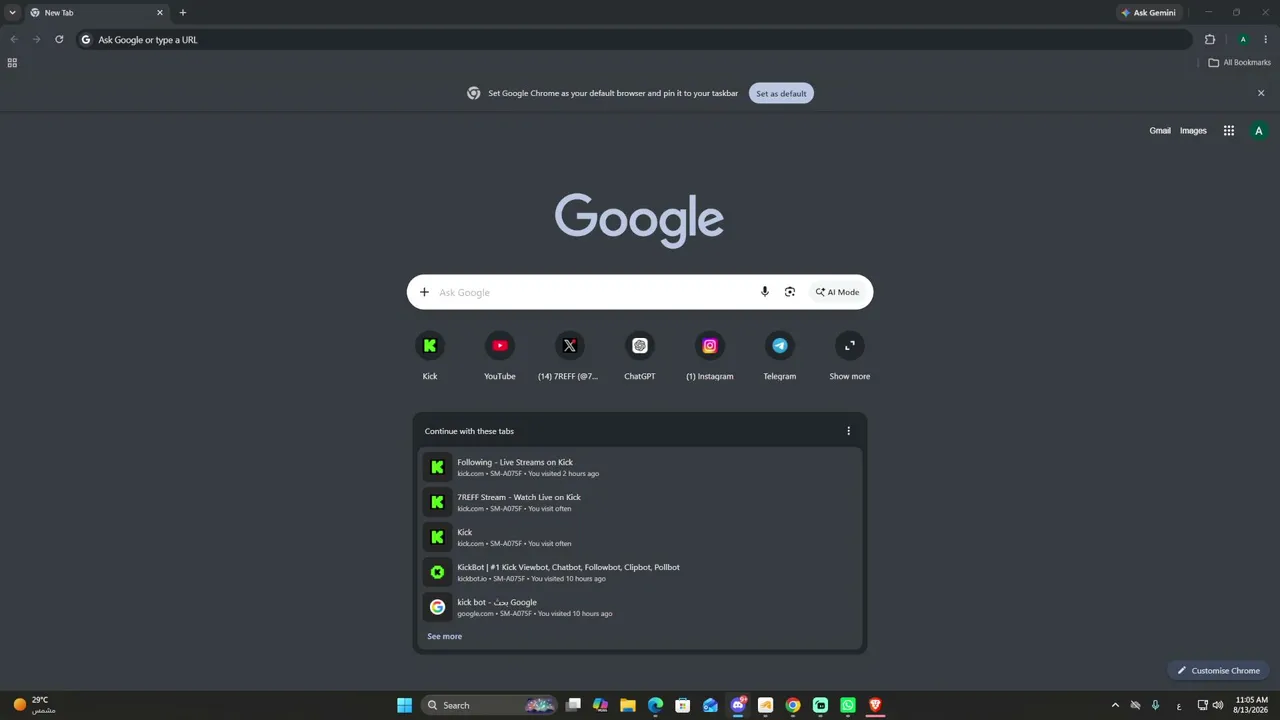
Task: Click See more in tabs card
Action: tap(445, 636)
